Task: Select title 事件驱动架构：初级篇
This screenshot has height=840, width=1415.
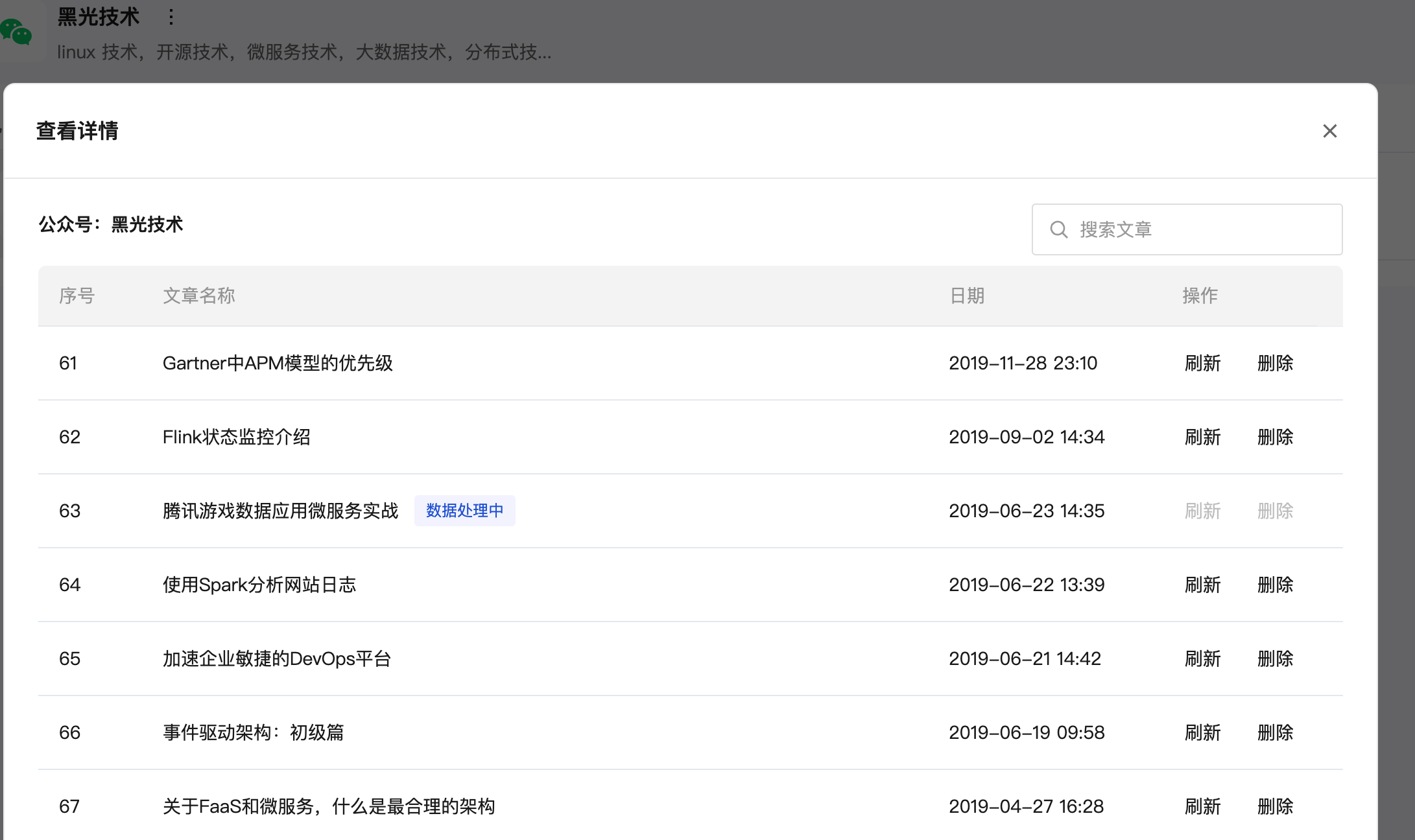Action: [x=253, y=732]
